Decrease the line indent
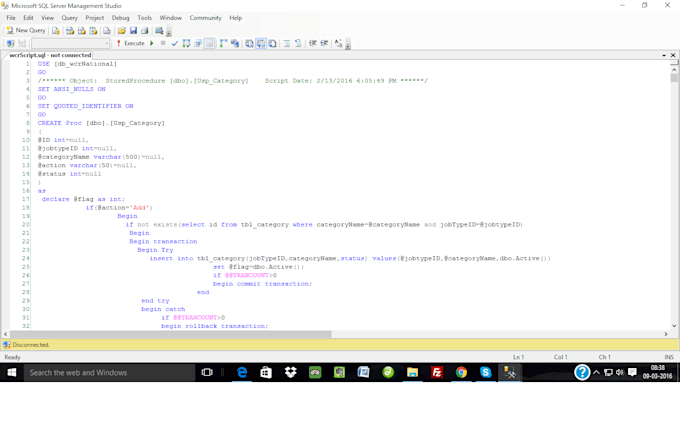680x423 pixels. pos(312,43)
